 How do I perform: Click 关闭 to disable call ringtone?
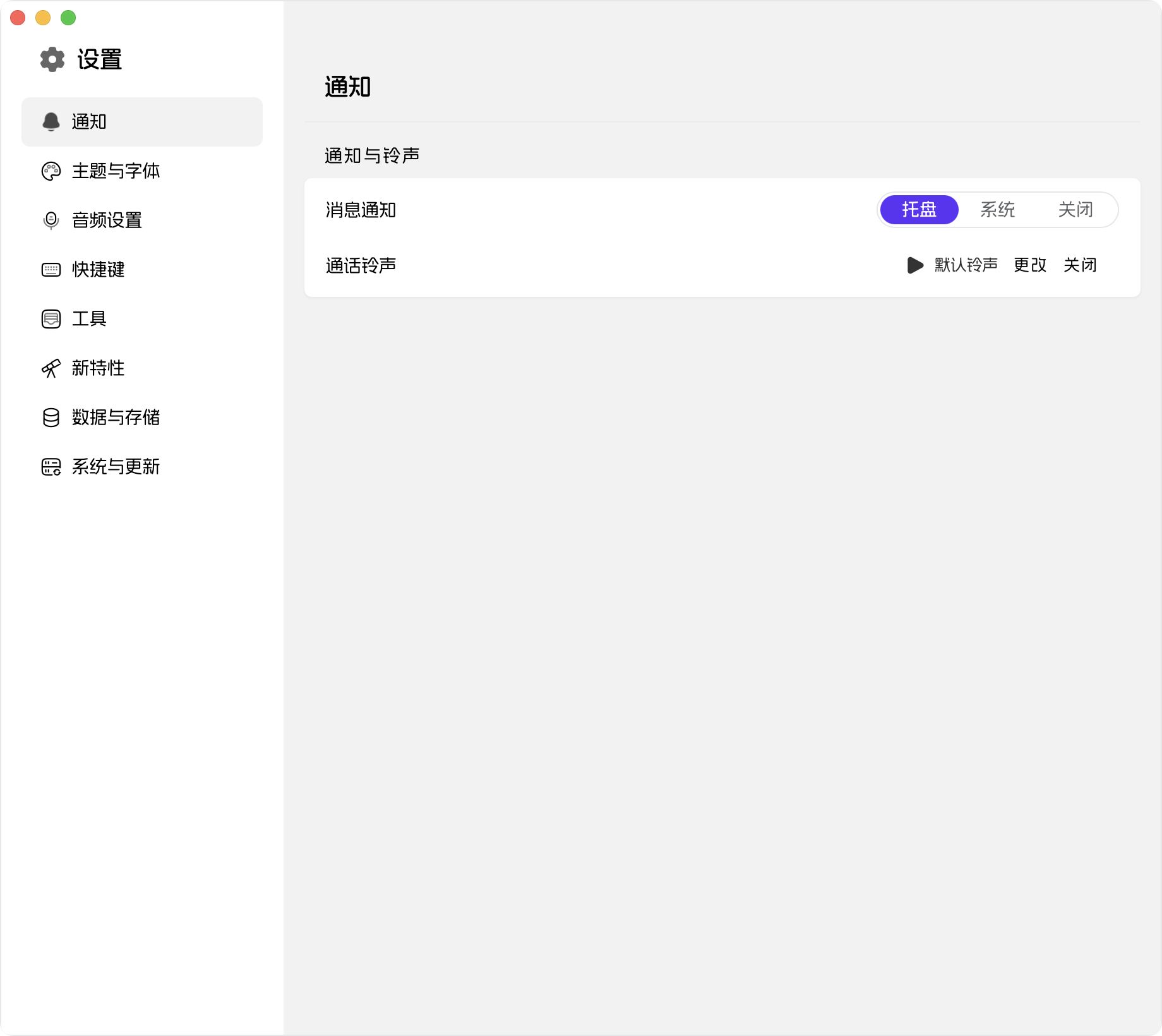point(1080,265)
